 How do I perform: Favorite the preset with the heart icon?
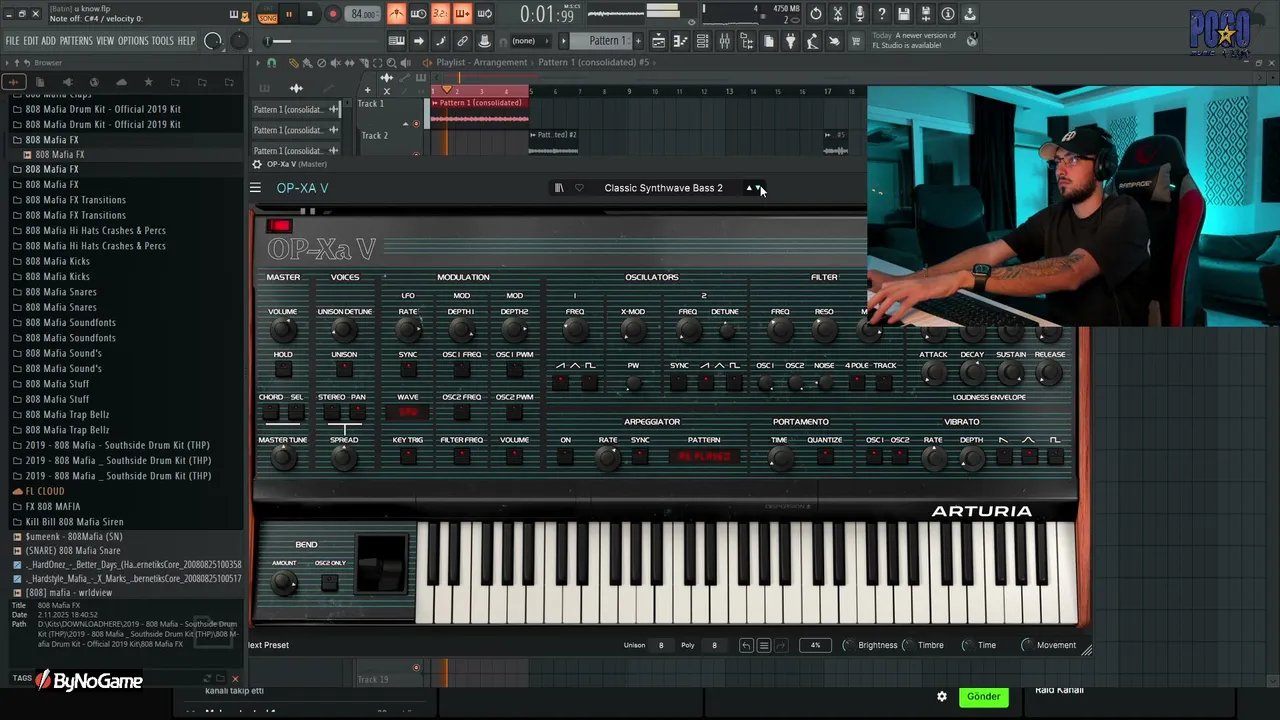579,188
